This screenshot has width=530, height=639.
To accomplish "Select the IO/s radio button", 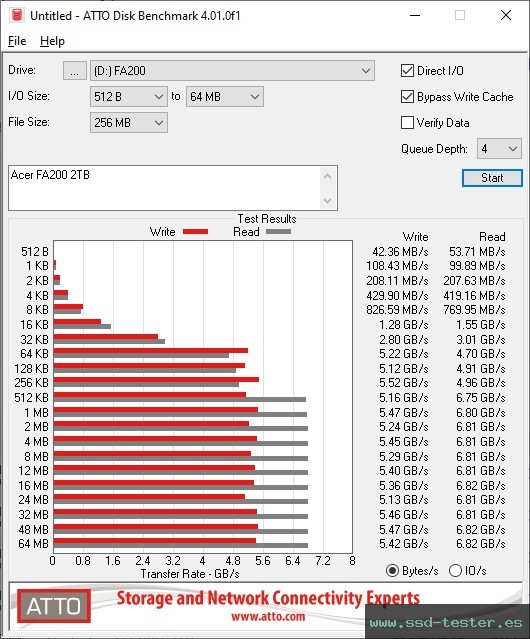I will click(455, 571).
